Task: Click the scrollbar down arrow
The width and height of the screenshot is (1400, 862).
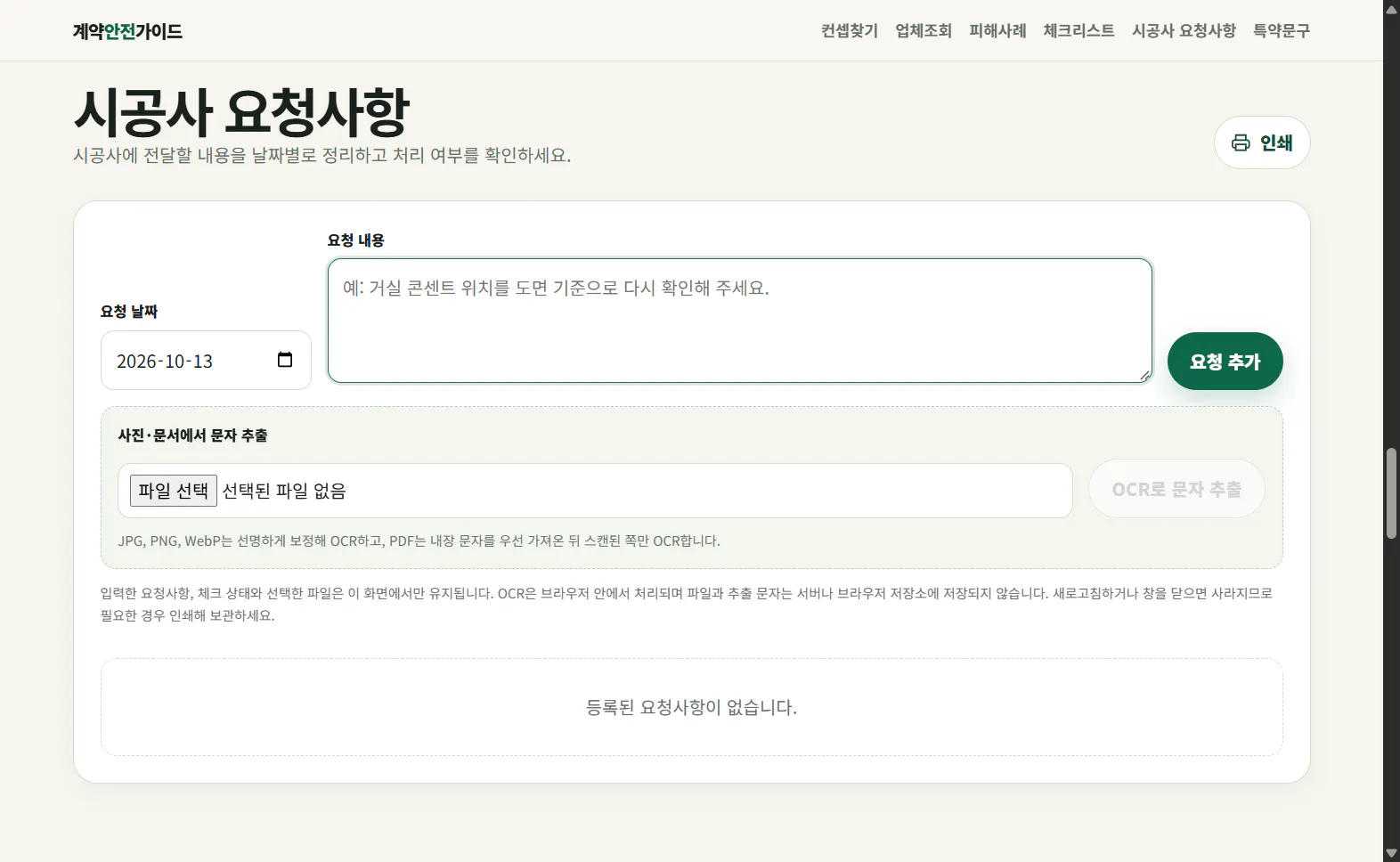Action: [x=1391, y=854]
